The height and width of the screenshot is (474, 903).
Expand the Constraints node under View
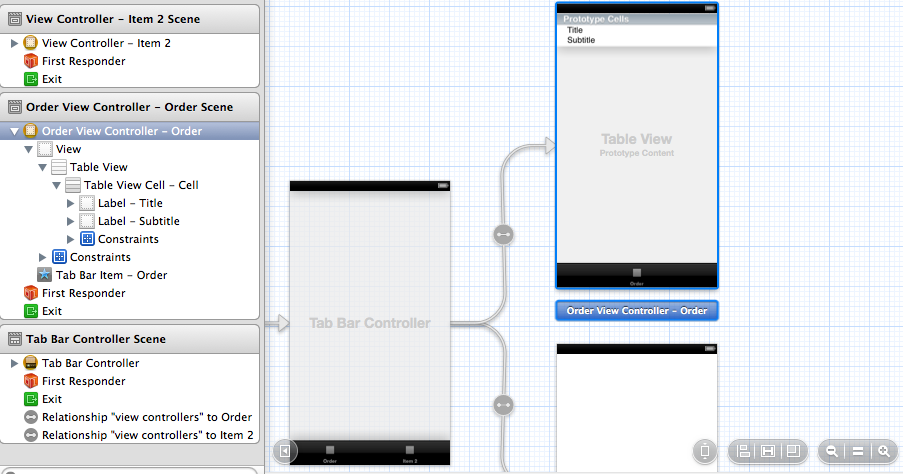(x=43, y=257)
